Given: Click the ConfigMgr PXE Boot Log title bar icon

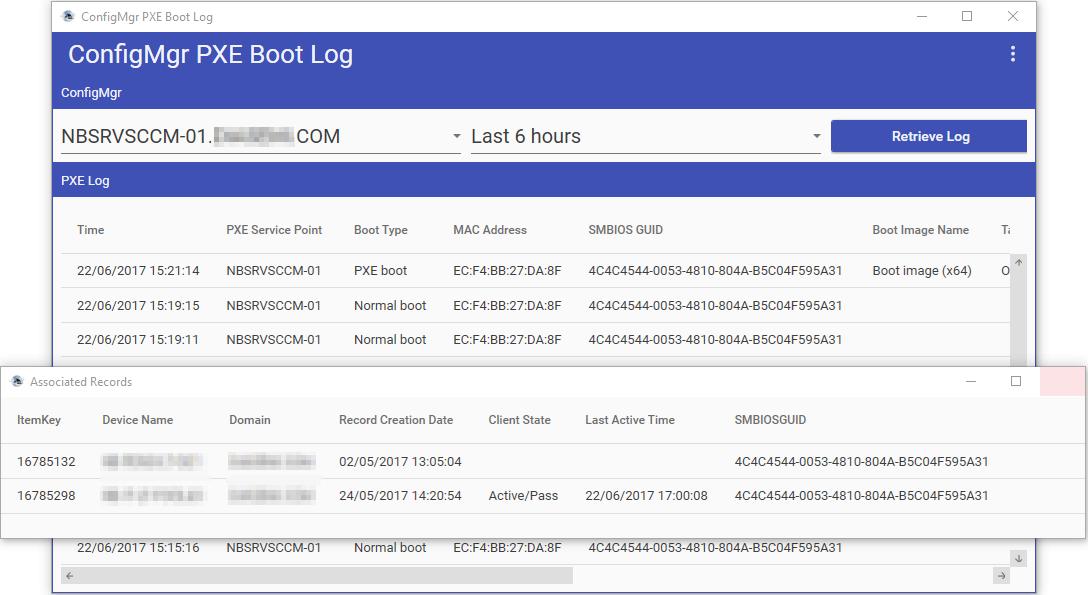Looking at the screenshot, I should coord(68,17).
